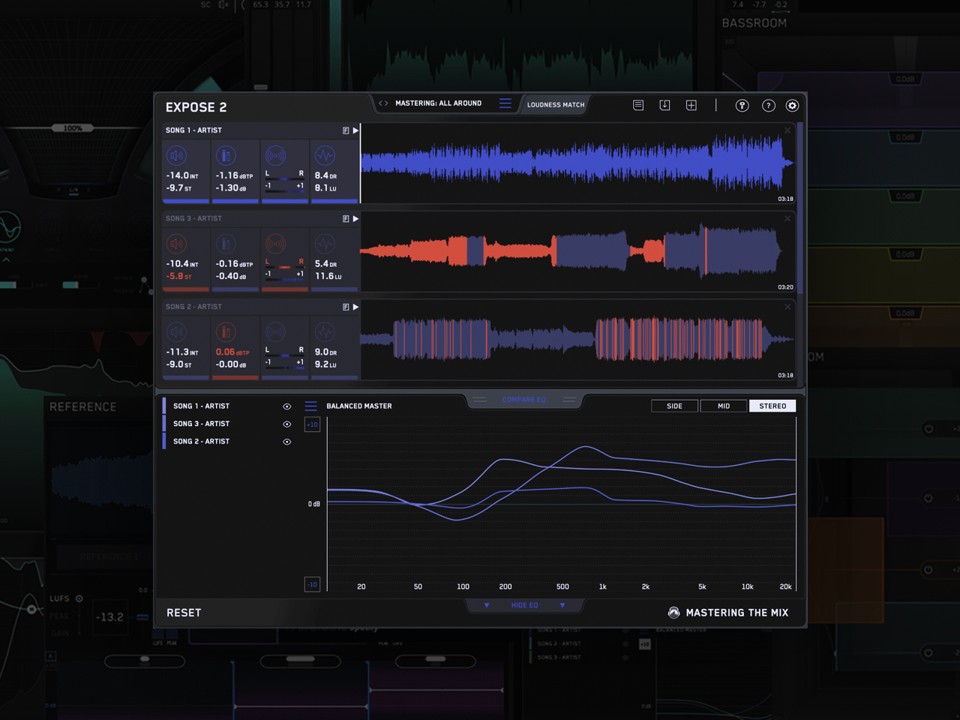960x720 pixels.
Task: Select Song 2 - Artist in EQ list
Action: [201, 441]
